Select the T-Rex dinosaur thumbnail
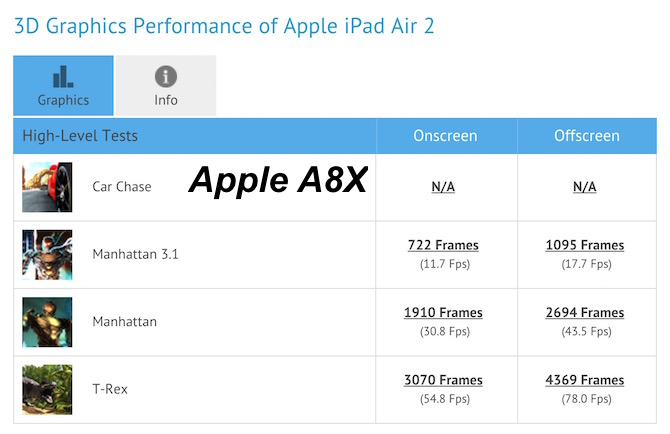The height and width of the screenshot is (434, 670). pyautogui.click(x=47, y=390)
